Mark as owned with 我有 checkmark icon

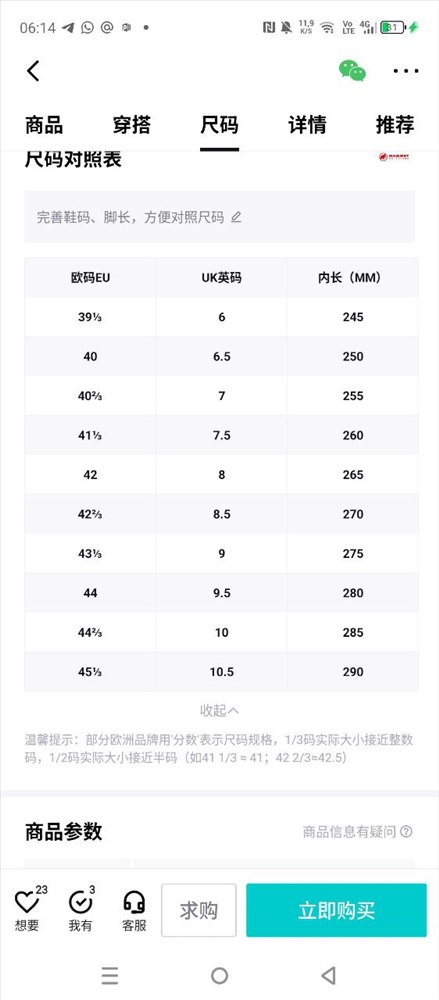pos(80,903)
